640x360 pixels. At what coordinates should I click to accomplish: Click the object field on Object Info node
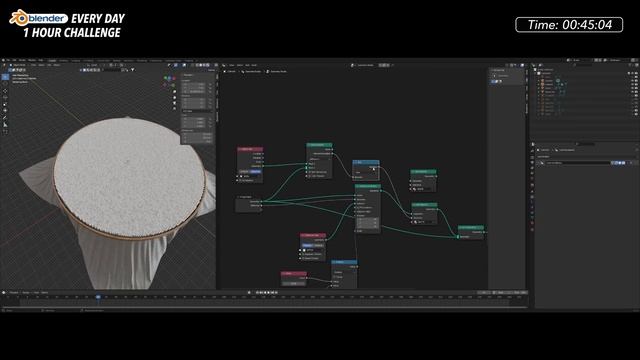(x=250, y=176)
